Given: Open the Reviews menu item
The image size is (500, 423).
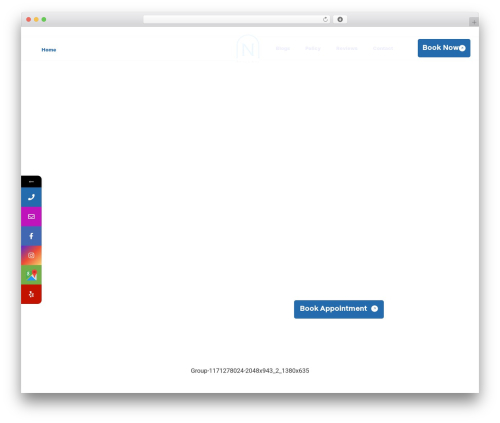Looking at the screenshot, I should pos(347,48).
